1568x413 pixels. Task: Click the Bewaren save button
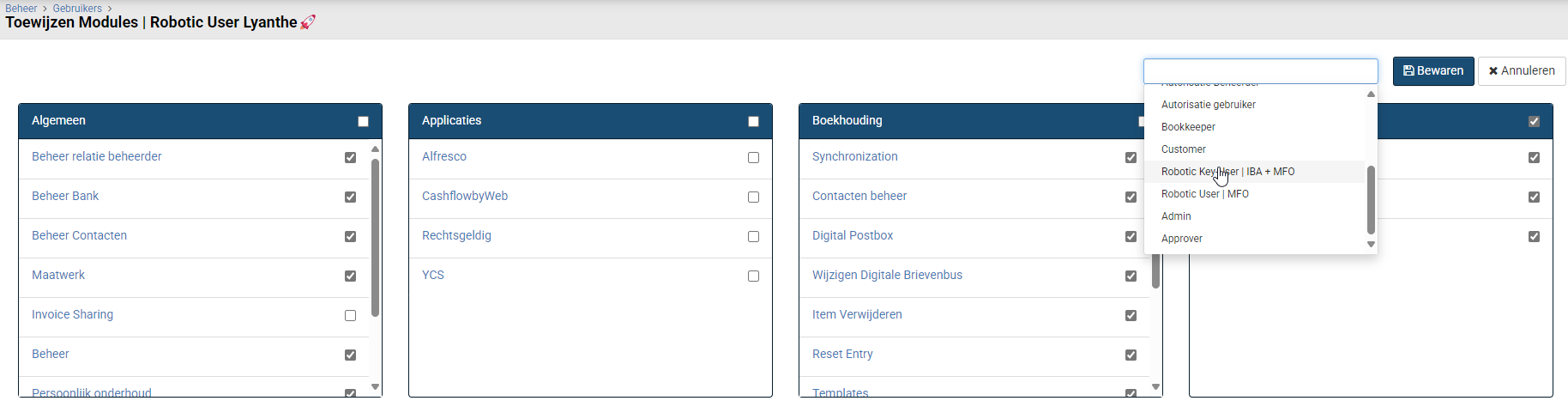click(x=1432, y=71)
